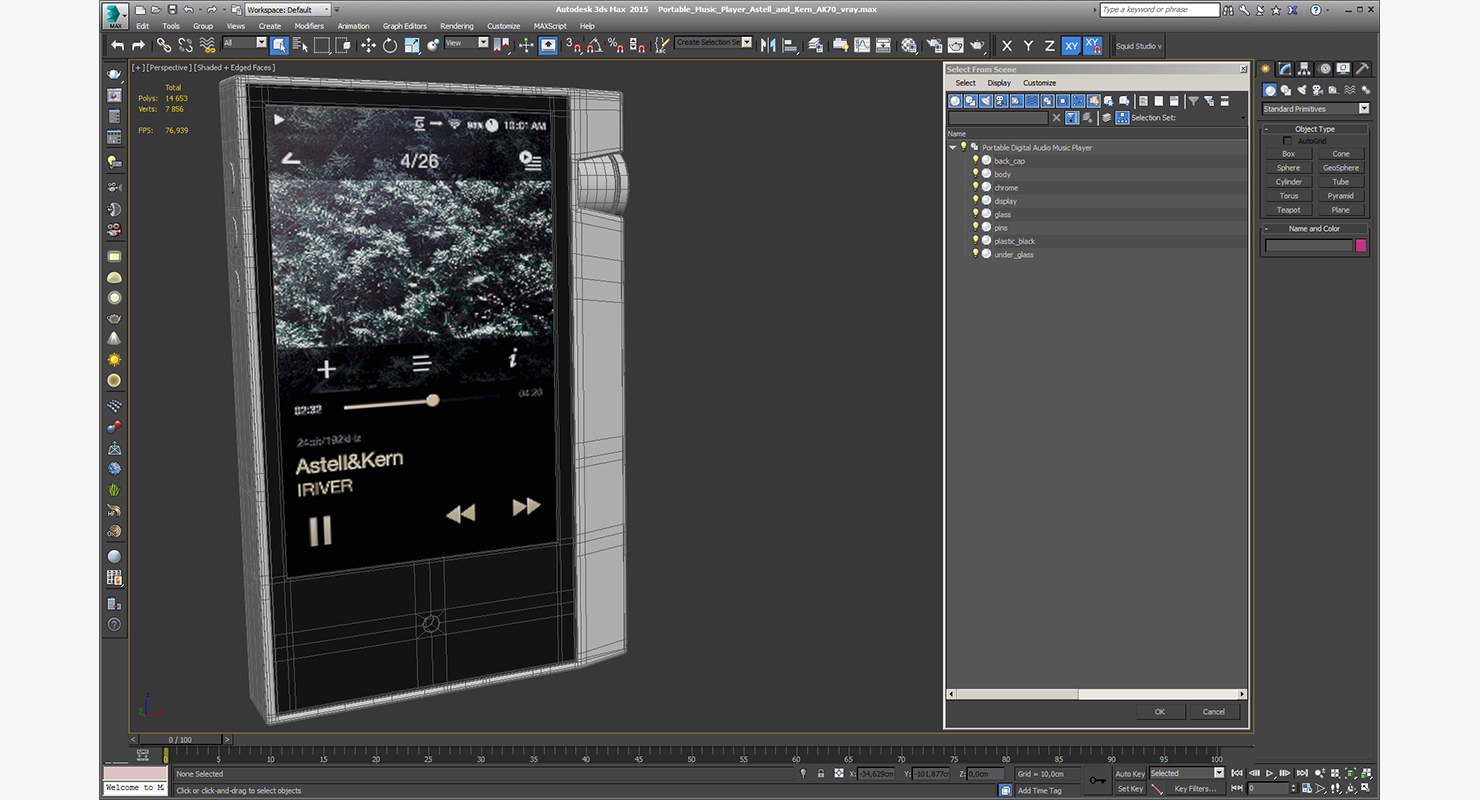Toggle Display Space Warps filter in dialog
The height and width of the screenshot is (800, 1480).
pos(1032,101)
